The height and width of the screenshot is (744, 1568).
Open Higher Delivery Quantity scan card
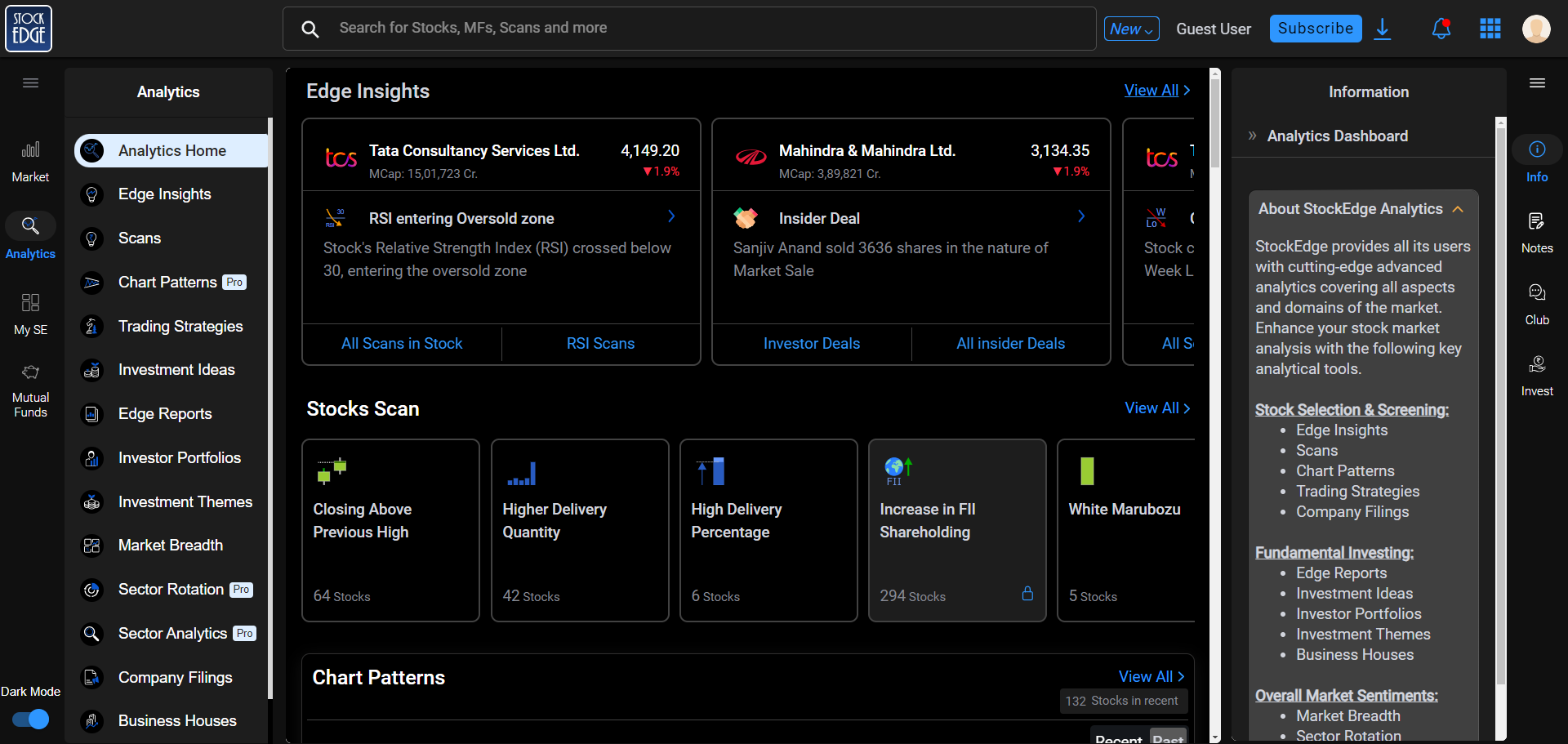pos(580,531)
